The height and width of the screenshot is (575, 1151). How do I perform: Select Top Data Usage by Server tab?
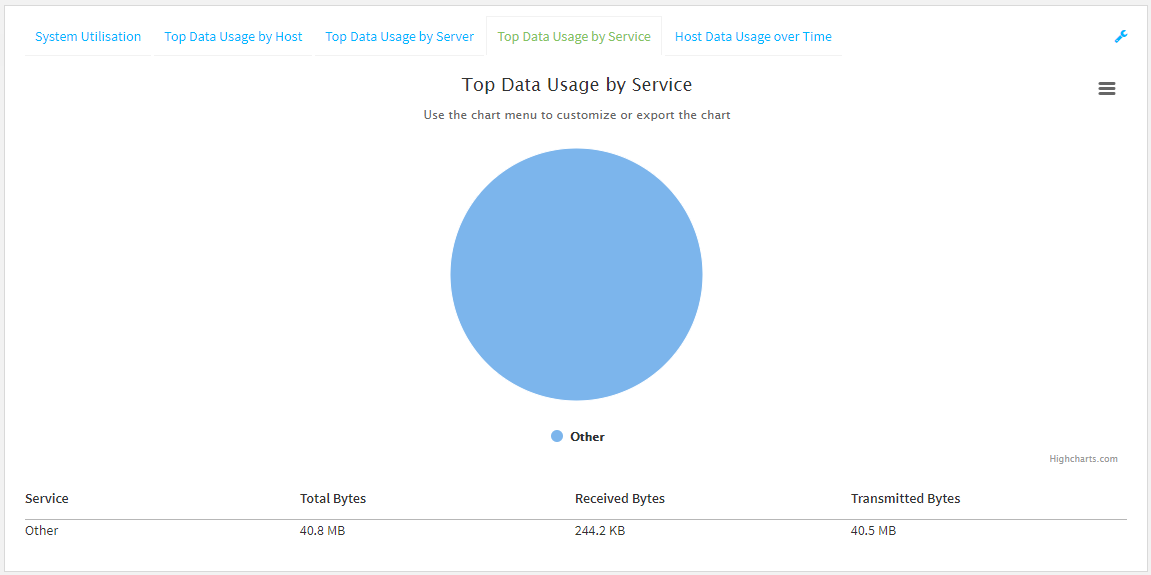[x=399, y=37]
